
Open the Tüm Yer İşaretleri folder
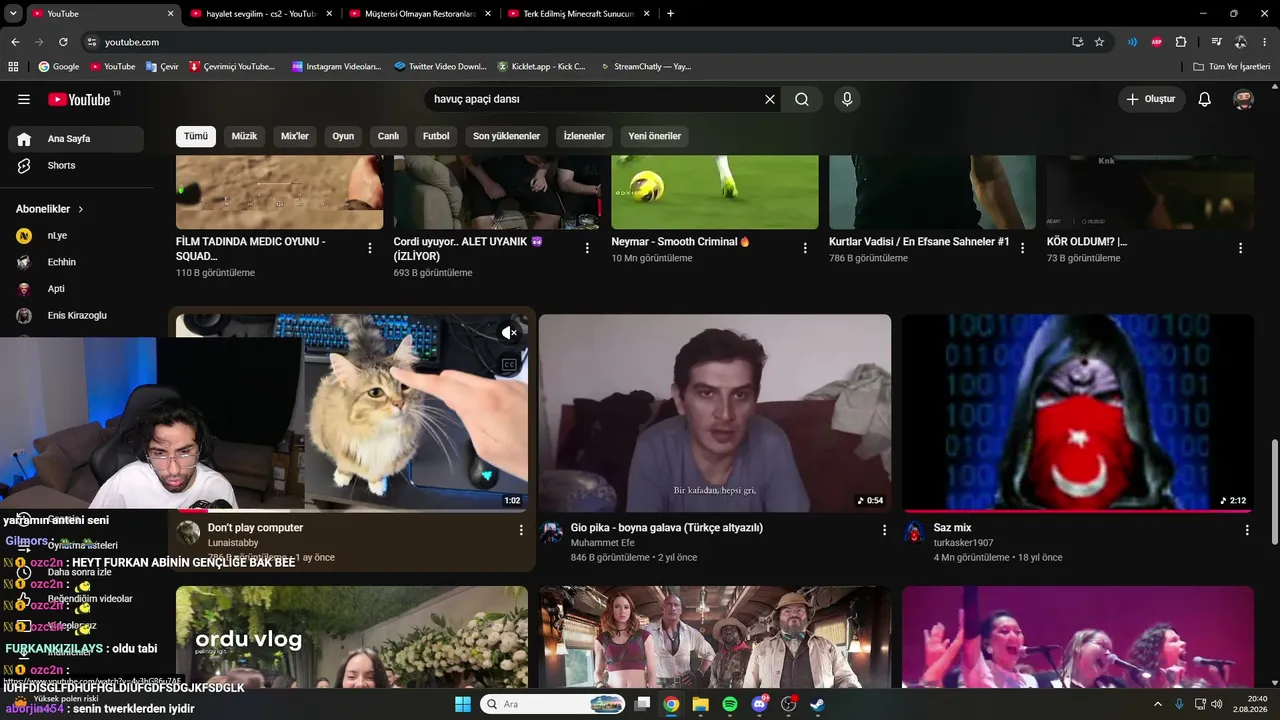click(x=1231, y=66)
